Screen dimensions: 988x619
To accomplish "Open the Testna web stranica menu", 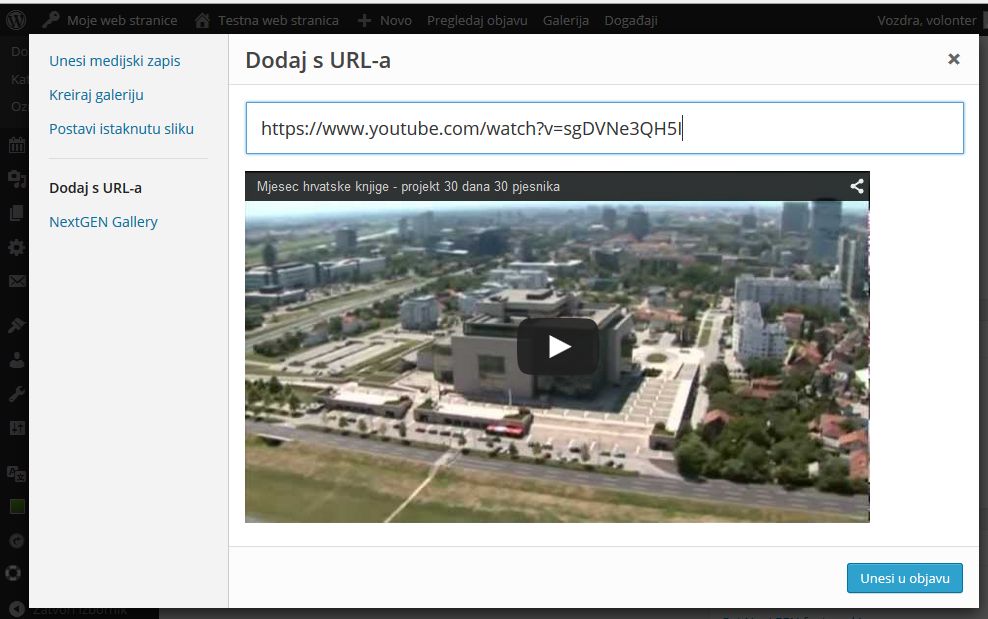I will 278,21.
